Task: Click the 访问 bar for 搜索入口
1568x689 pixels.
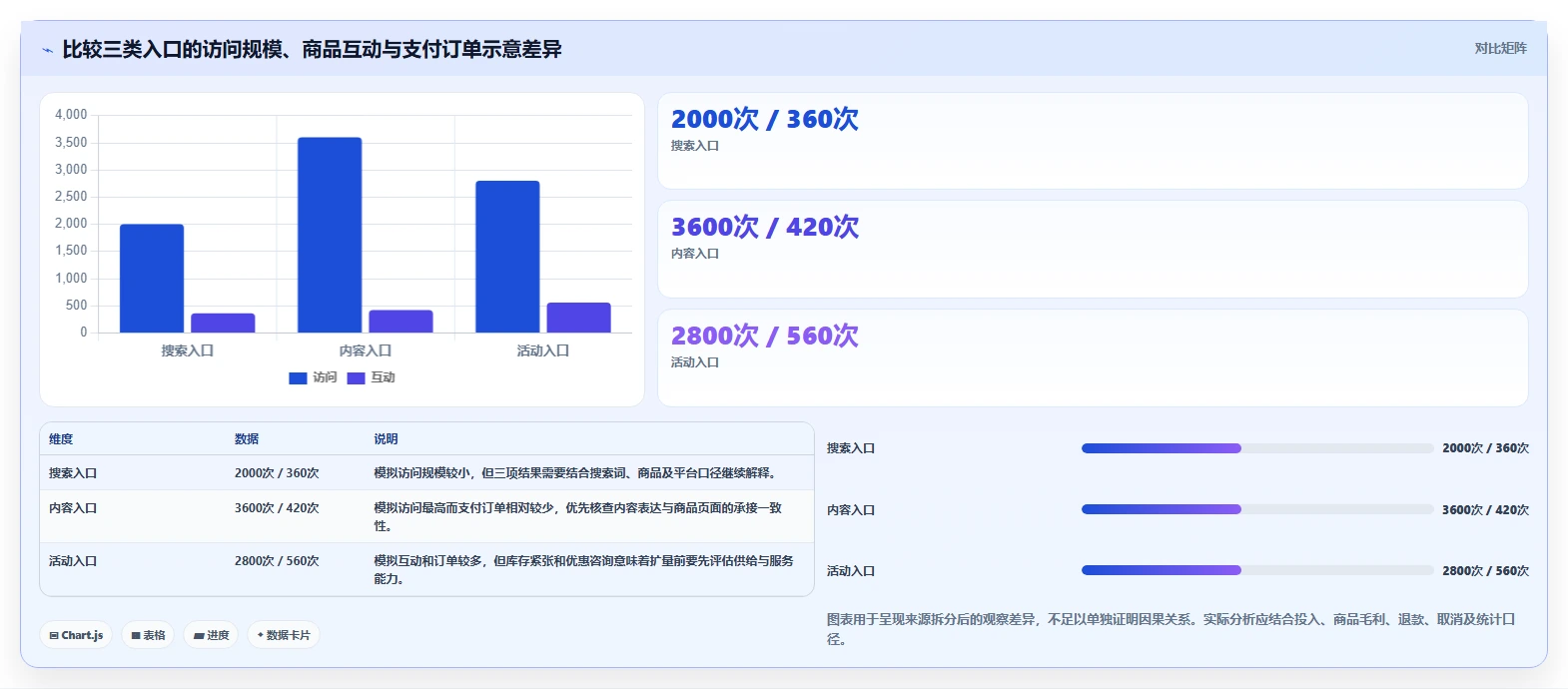Action: click(152, 279)
